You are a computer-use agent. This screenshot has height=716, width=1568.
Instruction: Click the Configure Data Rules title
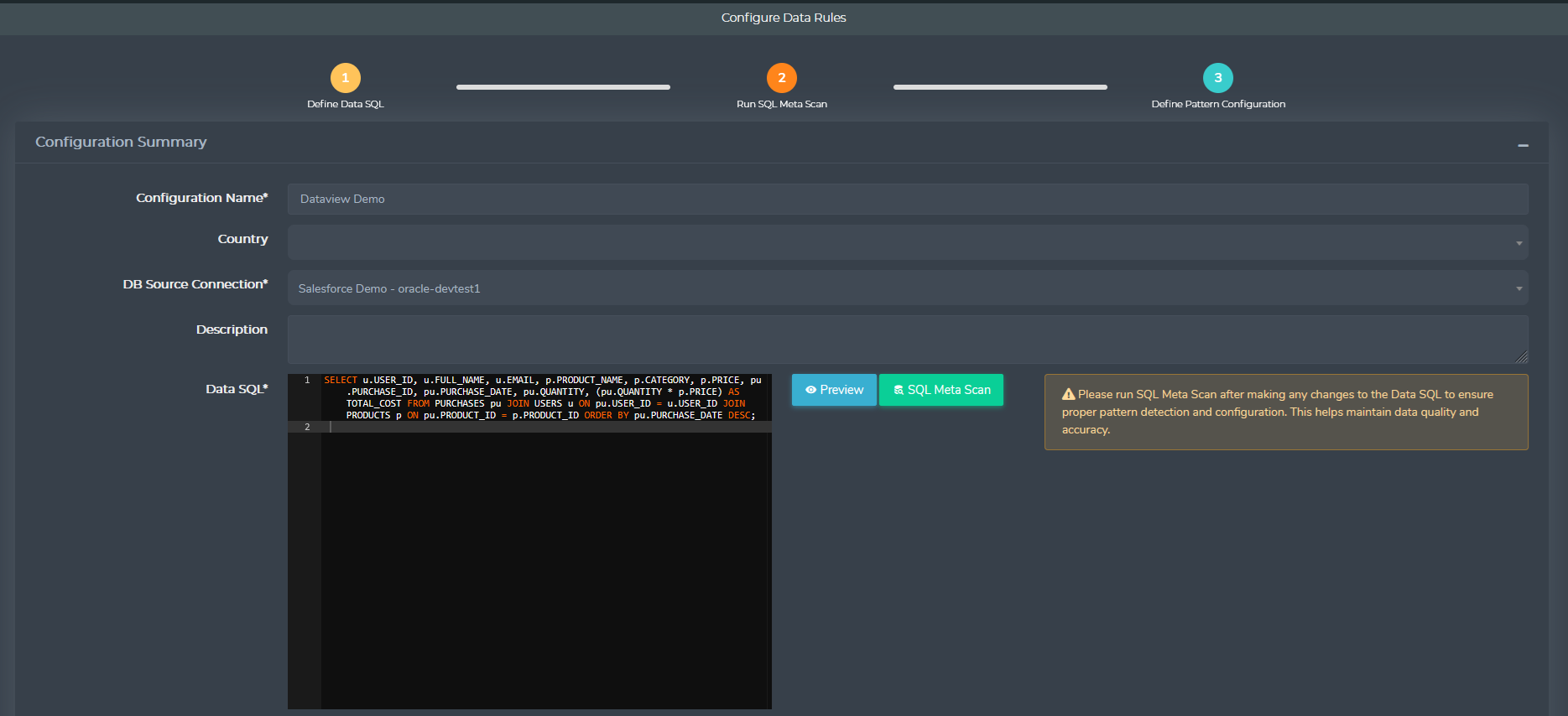click(784, 18)
